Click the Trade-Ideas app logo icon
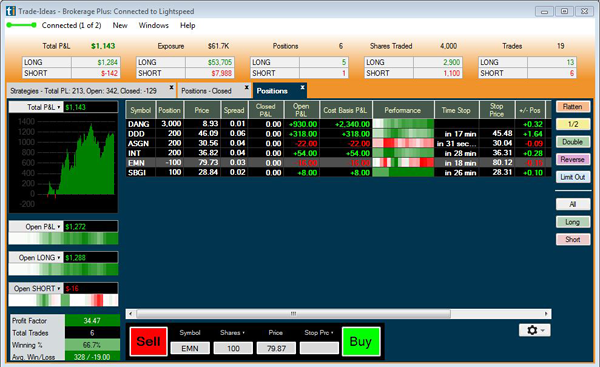Screen dimensions: 600x367 coord(11,11)
